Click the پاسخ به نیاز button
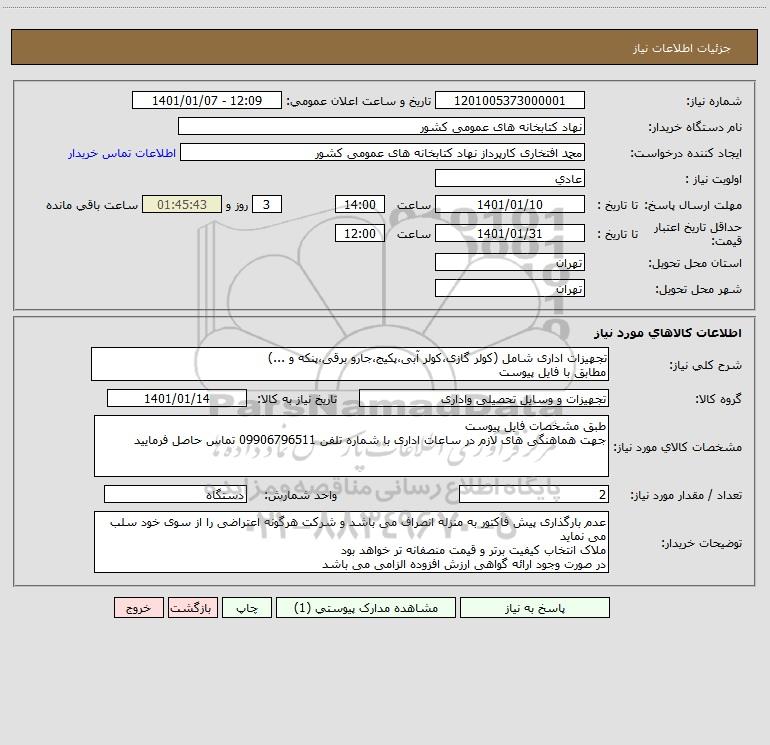Image resolution: width=770 pixels, height=745 pixels. pyautogui.click(x=534, y=608)
